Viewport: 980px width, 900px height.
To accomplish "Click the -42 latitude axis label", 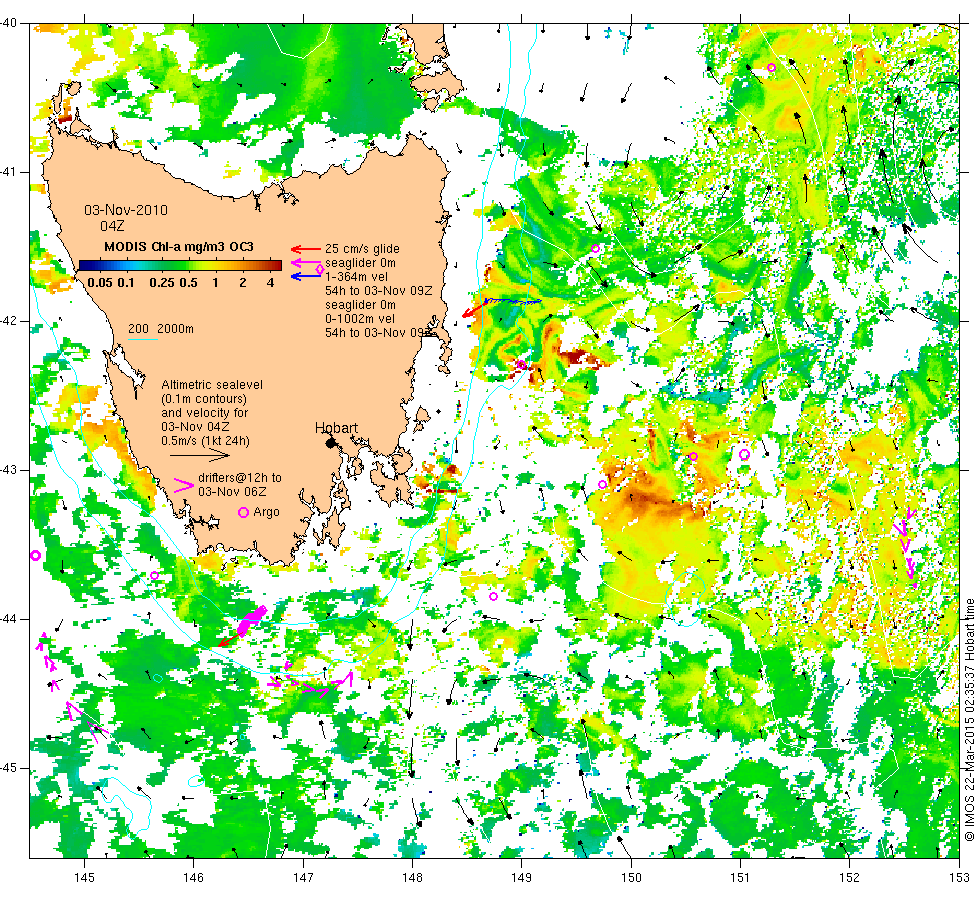I will click(9, 321).
